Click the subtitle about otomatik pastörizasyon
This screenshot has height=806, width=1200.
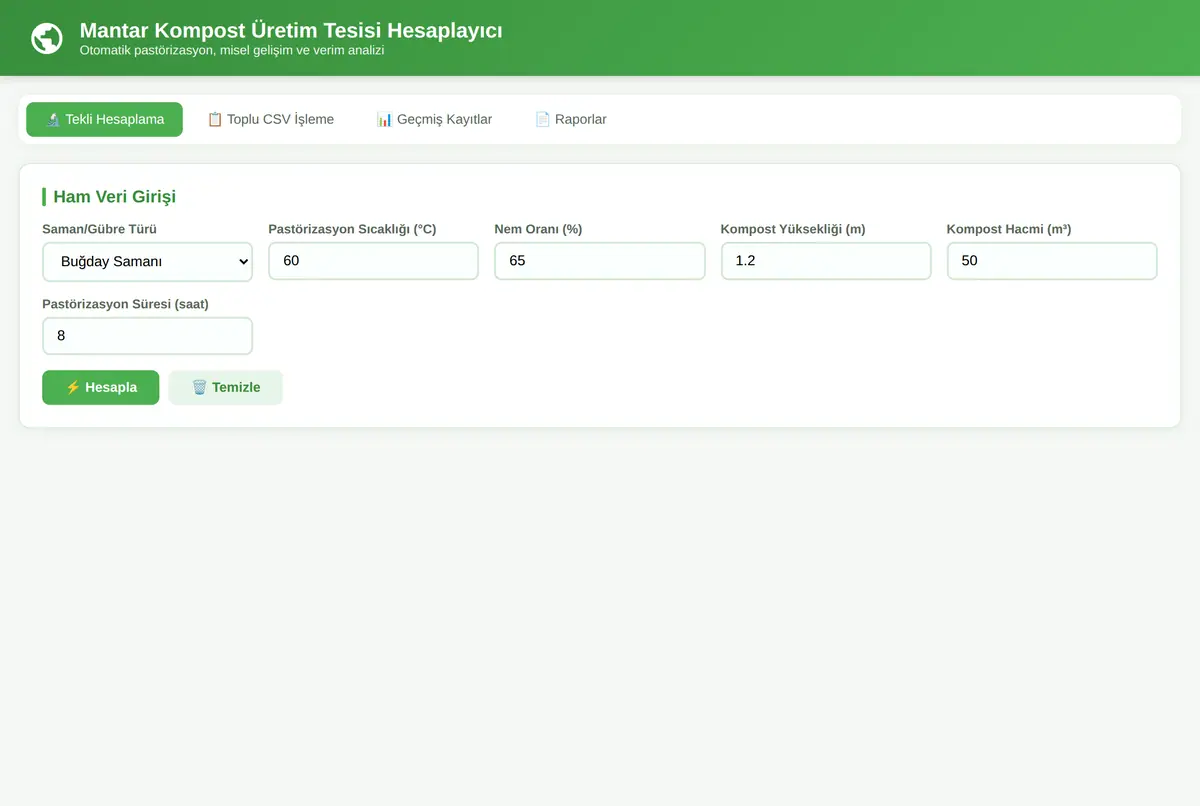[232, 50]
